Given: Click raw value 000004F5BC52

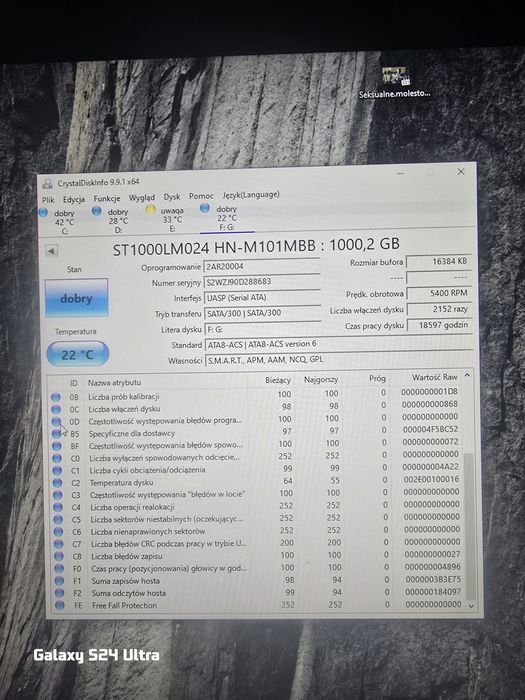Looking at the screenshot, I should 430,429.
